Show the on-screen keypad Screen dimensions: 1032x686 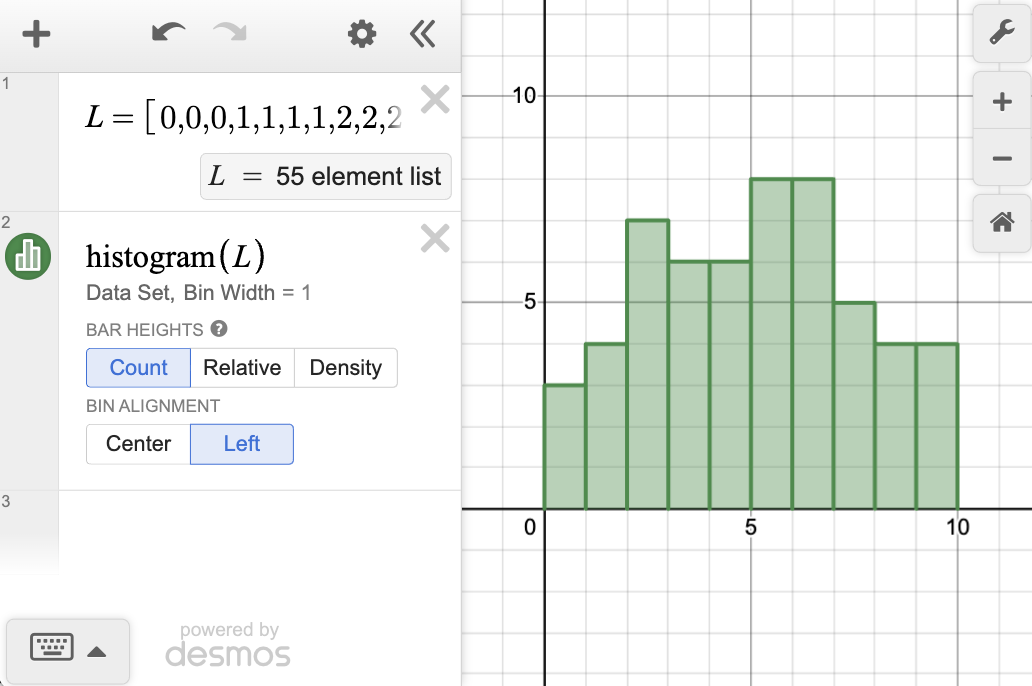point(52,648)
